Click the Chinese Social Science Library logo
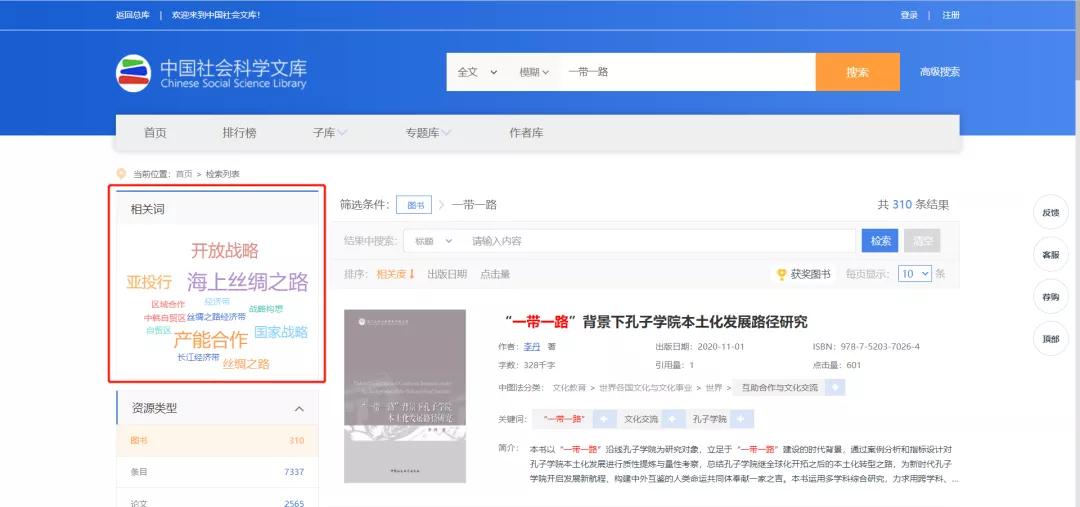This screenshot has width=1080, height=507. point(211,73)
